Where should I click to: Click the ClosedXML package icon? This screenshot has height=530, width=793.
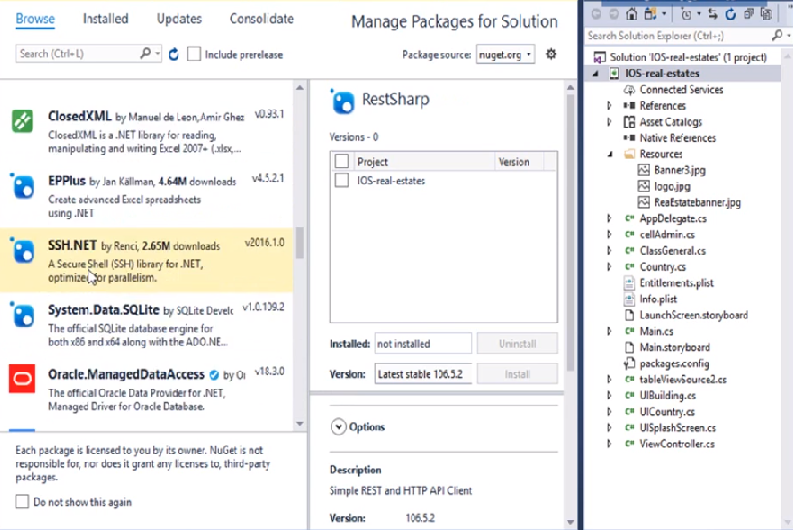click(22, 121)
